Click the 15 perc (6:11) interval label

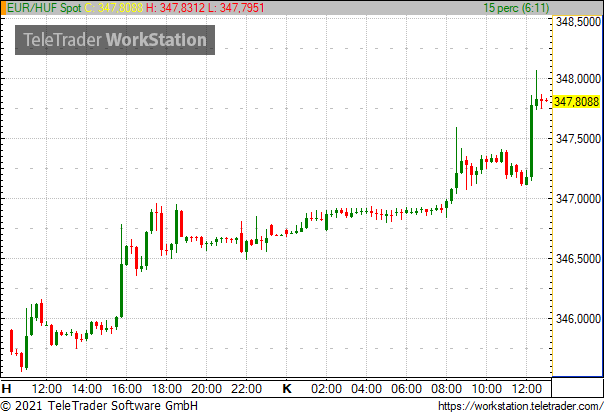516,8
